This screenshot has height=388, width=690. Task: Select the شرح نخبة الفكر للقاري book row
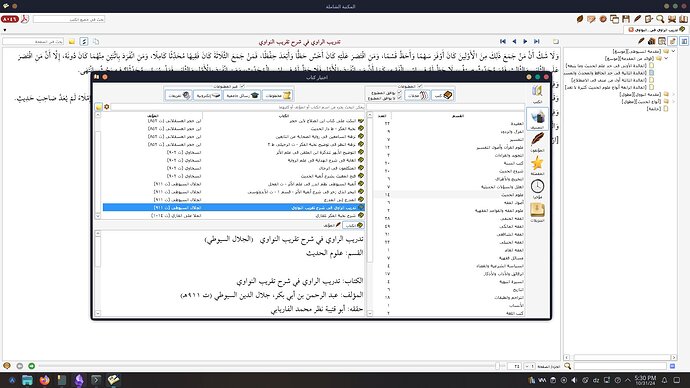[x=234, y=216]
